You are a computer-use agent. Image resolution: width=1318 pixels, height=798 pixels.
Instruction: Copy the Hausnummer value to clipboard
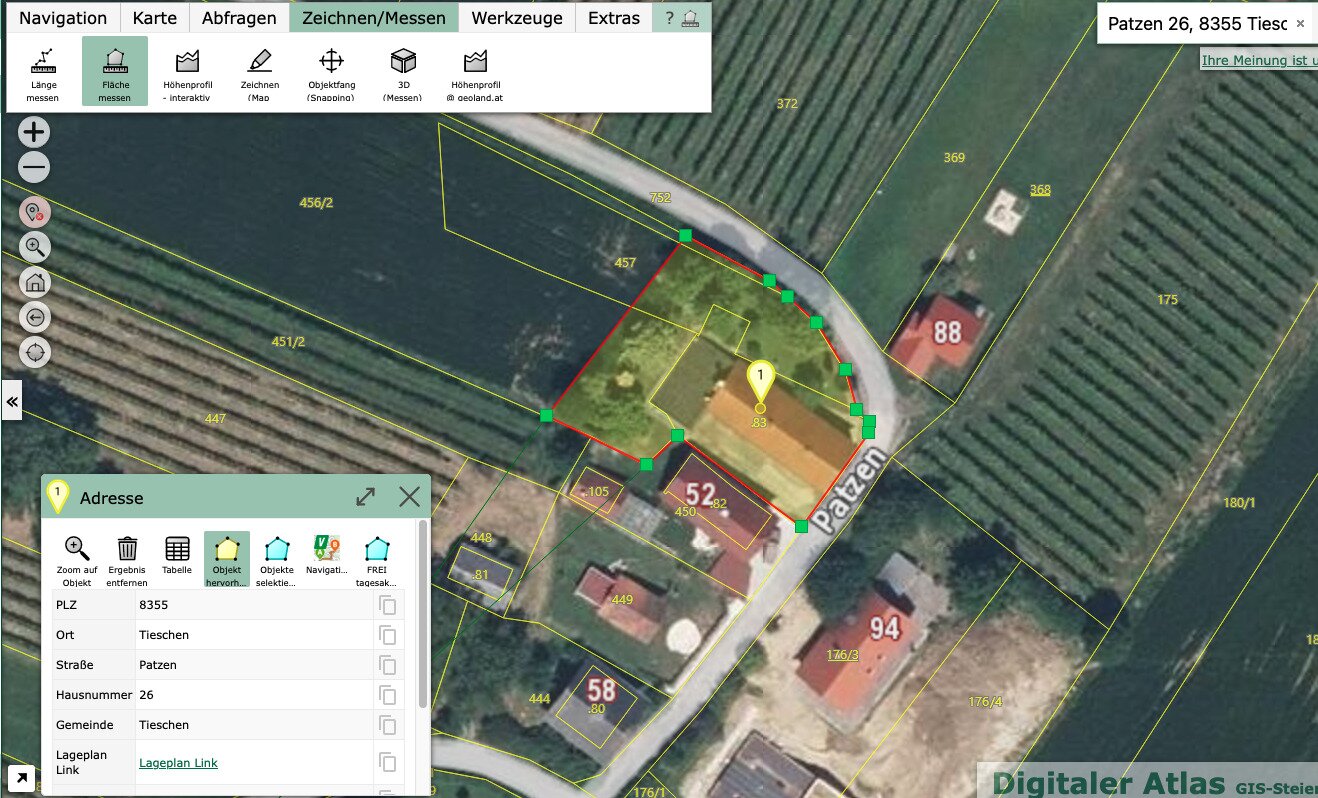[388, 695]
